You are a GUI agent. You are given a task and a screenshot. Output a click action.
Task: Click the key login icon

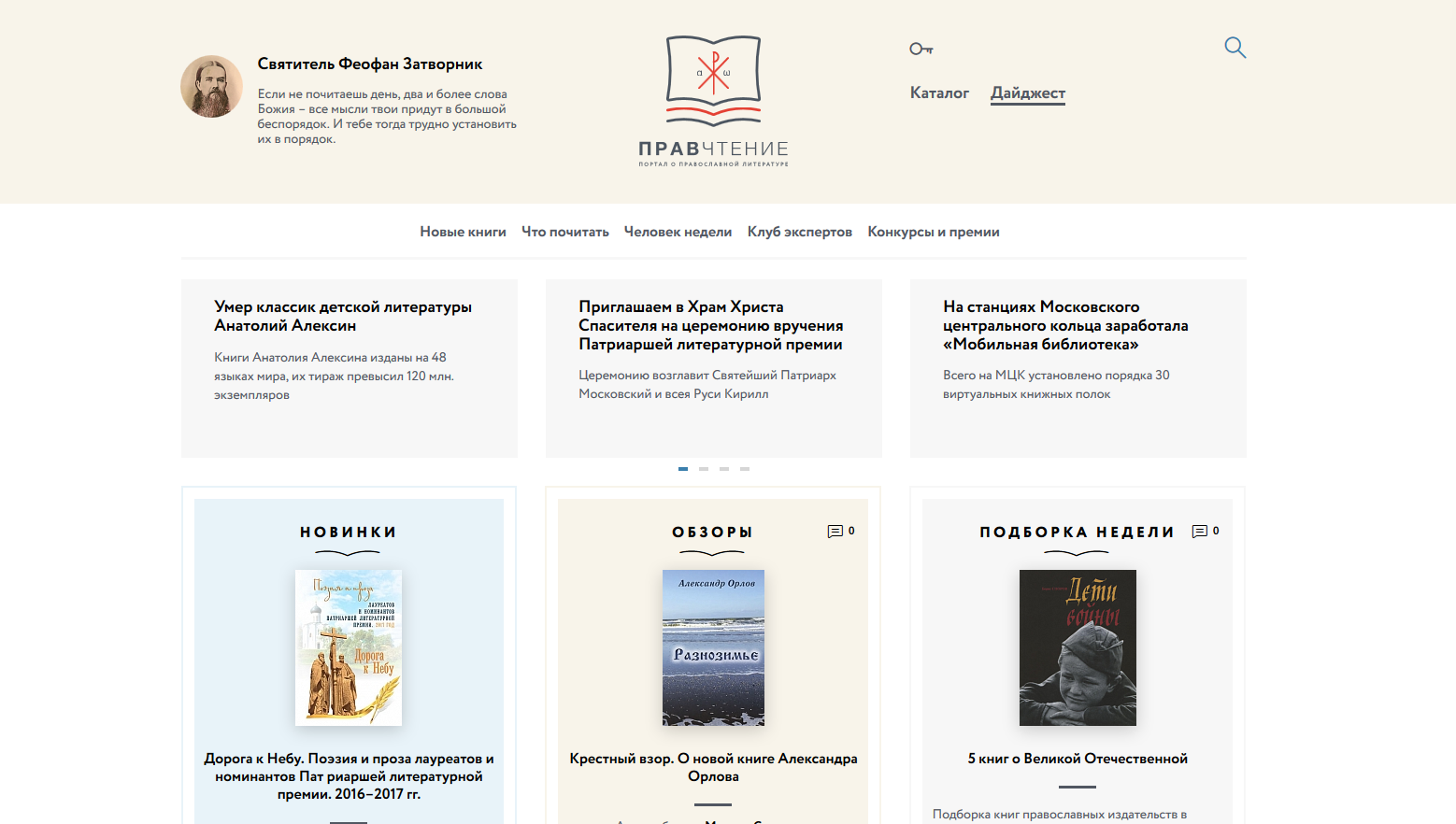921,49
